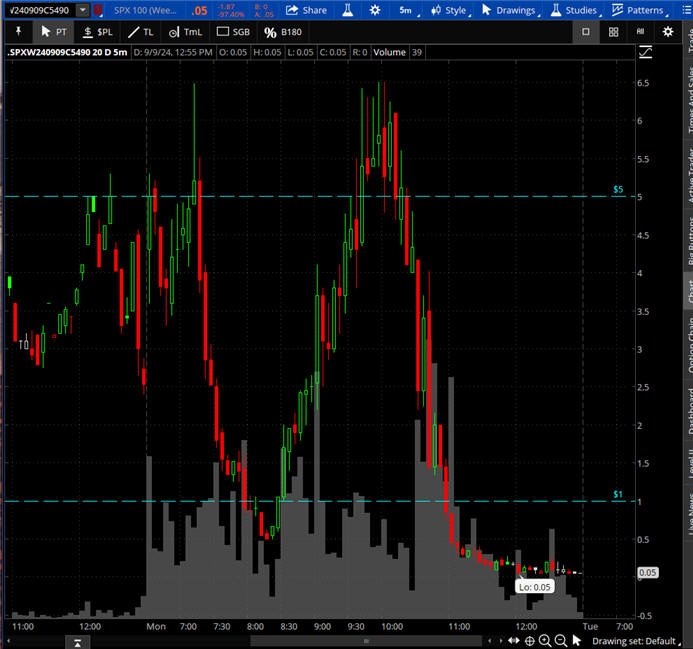Click the orange .05 last price
The height and width of the screenshot is (649, 693).
pos(199,11)
